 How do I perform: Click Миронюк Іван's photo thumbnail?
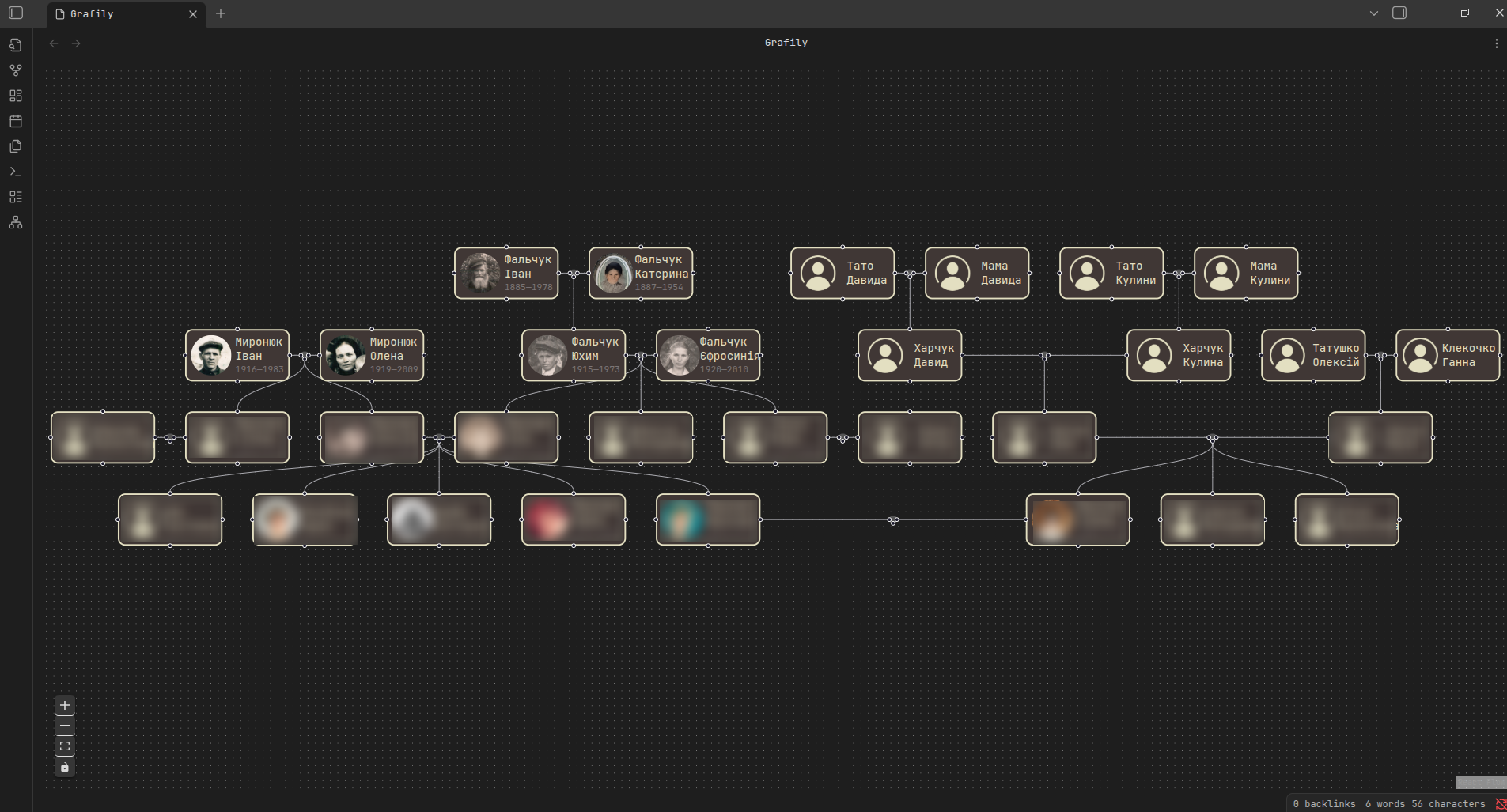(211, 355)
